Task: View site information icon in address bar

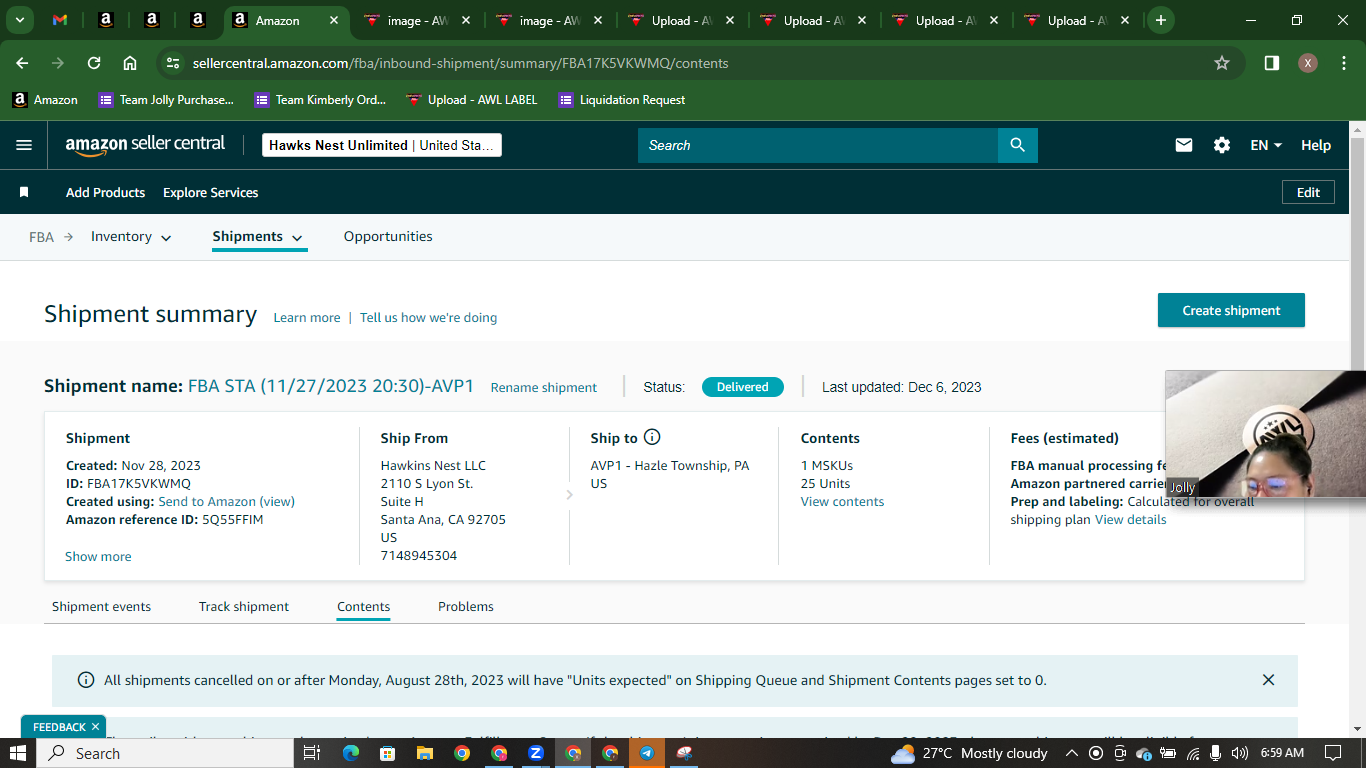Action: [x=173, y=63]
